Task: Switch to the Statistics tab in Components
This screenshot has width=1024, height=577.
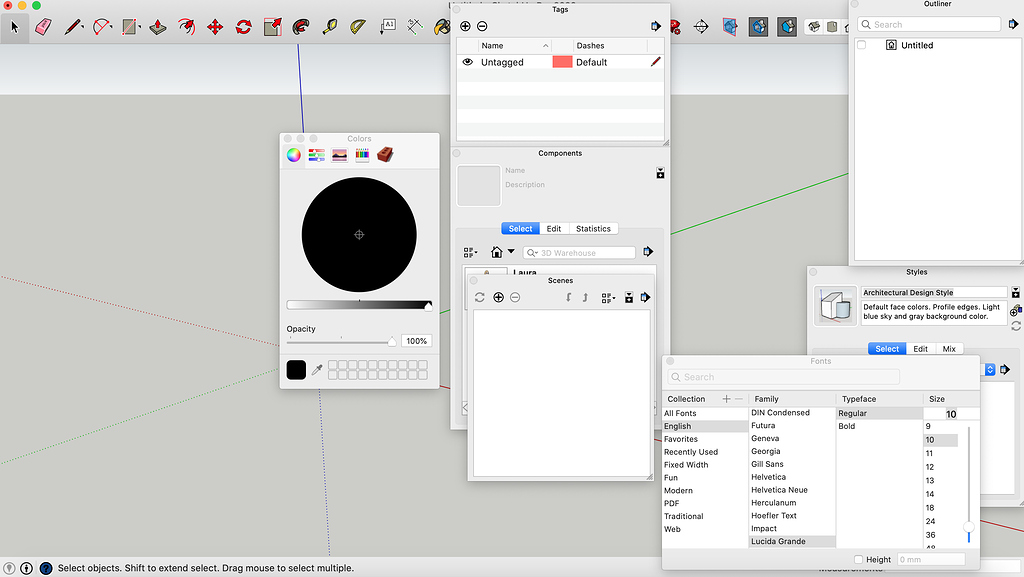Action: click(x=593, y=228)
